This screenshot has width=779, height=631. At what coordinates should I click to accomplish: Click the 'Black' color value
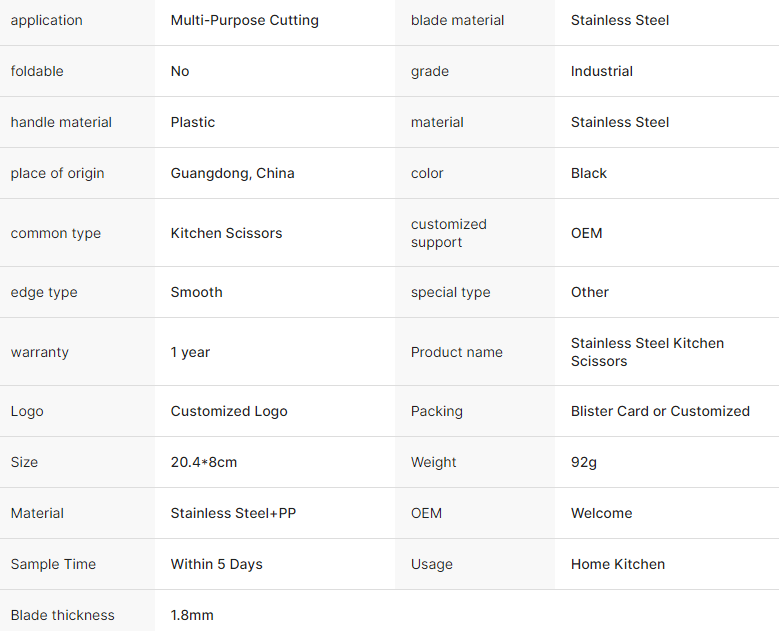click(x=588, y=173)
